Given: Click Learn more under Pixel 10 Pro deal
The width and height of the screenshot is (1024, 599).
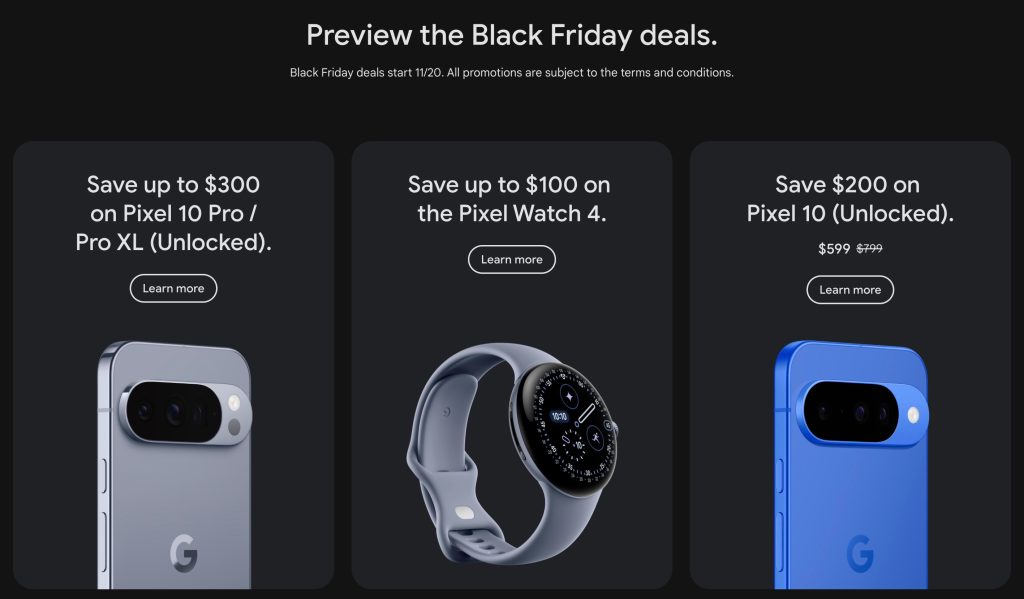Looking at the screenshot, I should point(173,288).
